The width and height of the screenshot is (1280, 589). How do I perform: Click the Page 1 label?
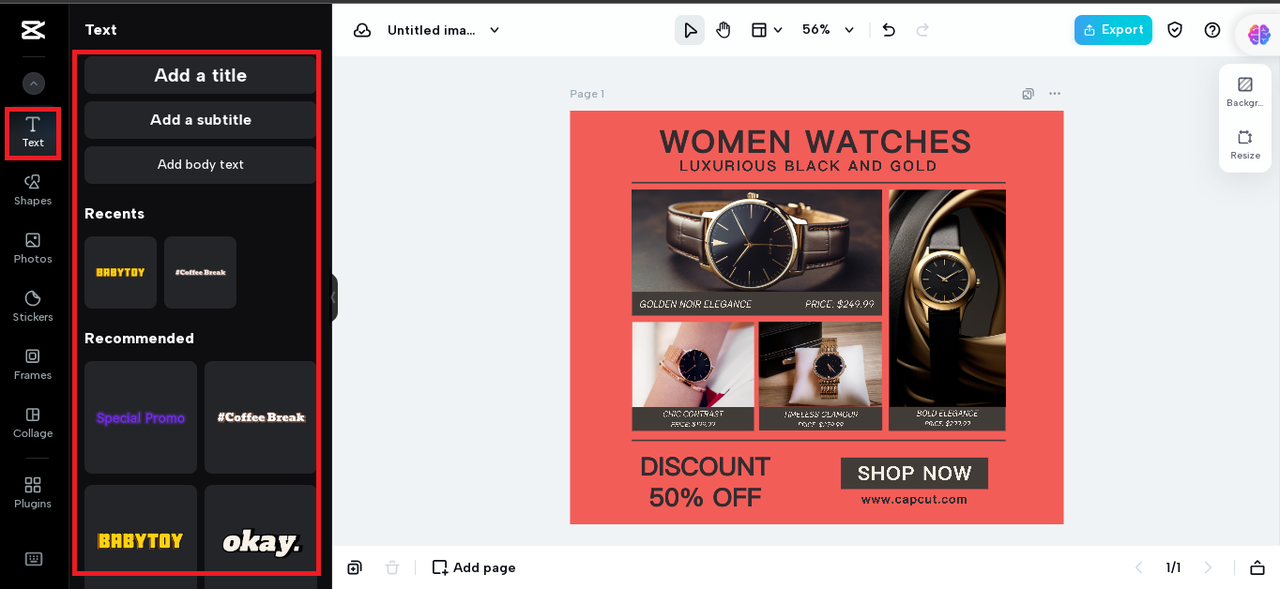(587, 94)
